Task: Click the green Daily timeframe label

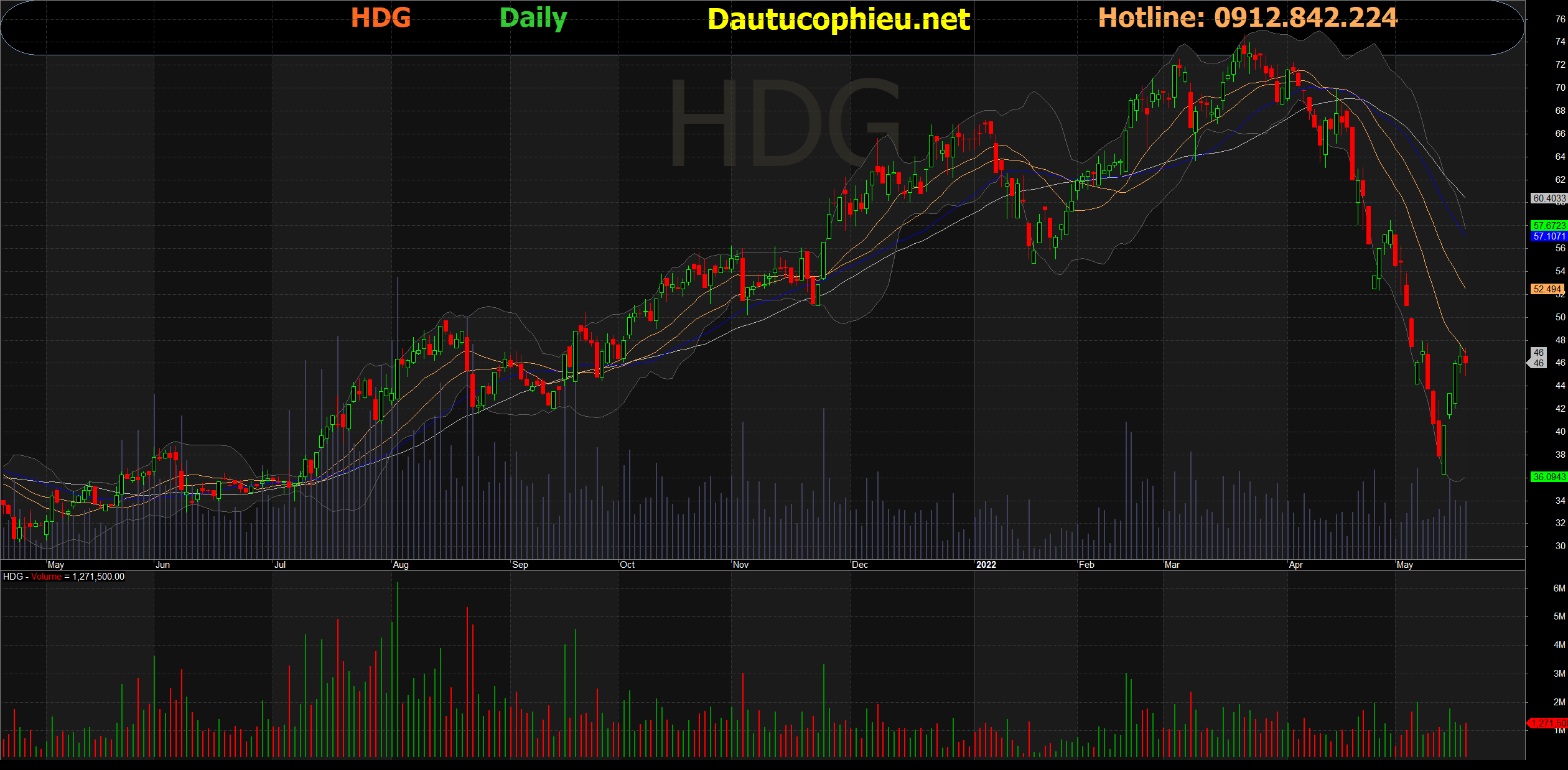Action: pyautogui.click(x=533, y=18)
